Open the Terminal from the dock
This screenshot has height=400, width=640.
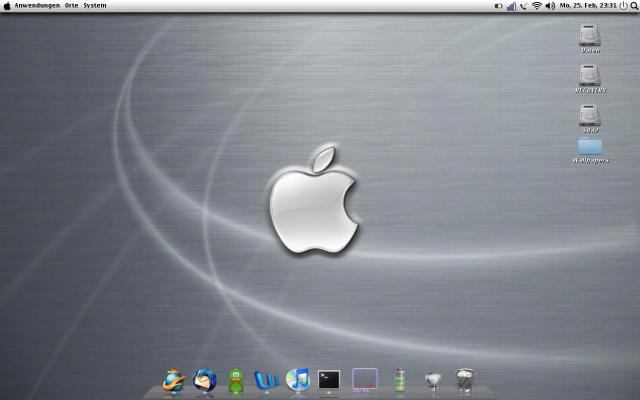click(329, 380)
